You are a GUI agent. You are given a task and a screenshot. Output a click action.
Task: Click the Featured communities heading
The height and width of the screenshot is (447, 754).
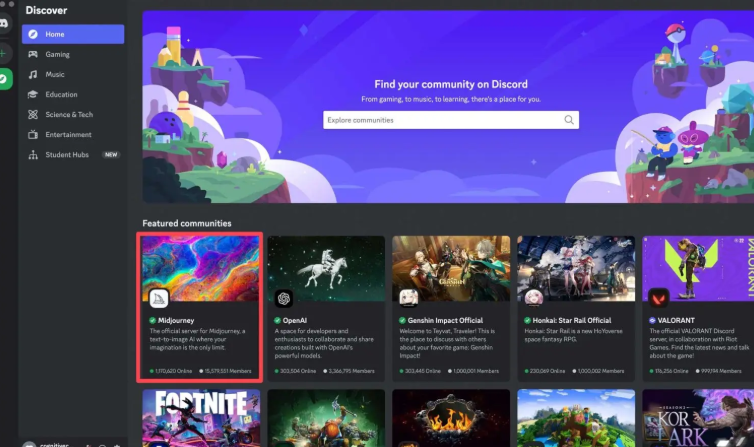187,224
